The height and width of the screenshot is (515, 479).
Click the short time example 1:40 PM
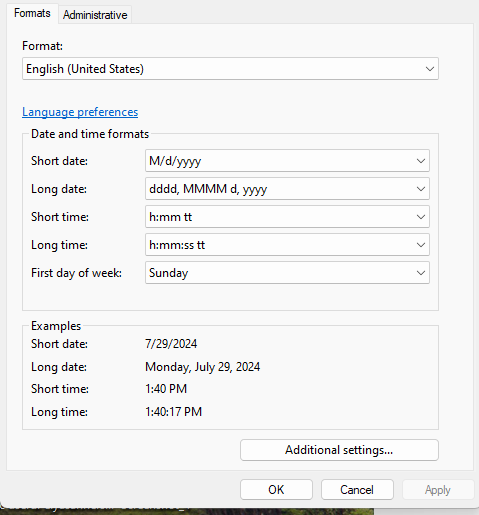point(166,389)
